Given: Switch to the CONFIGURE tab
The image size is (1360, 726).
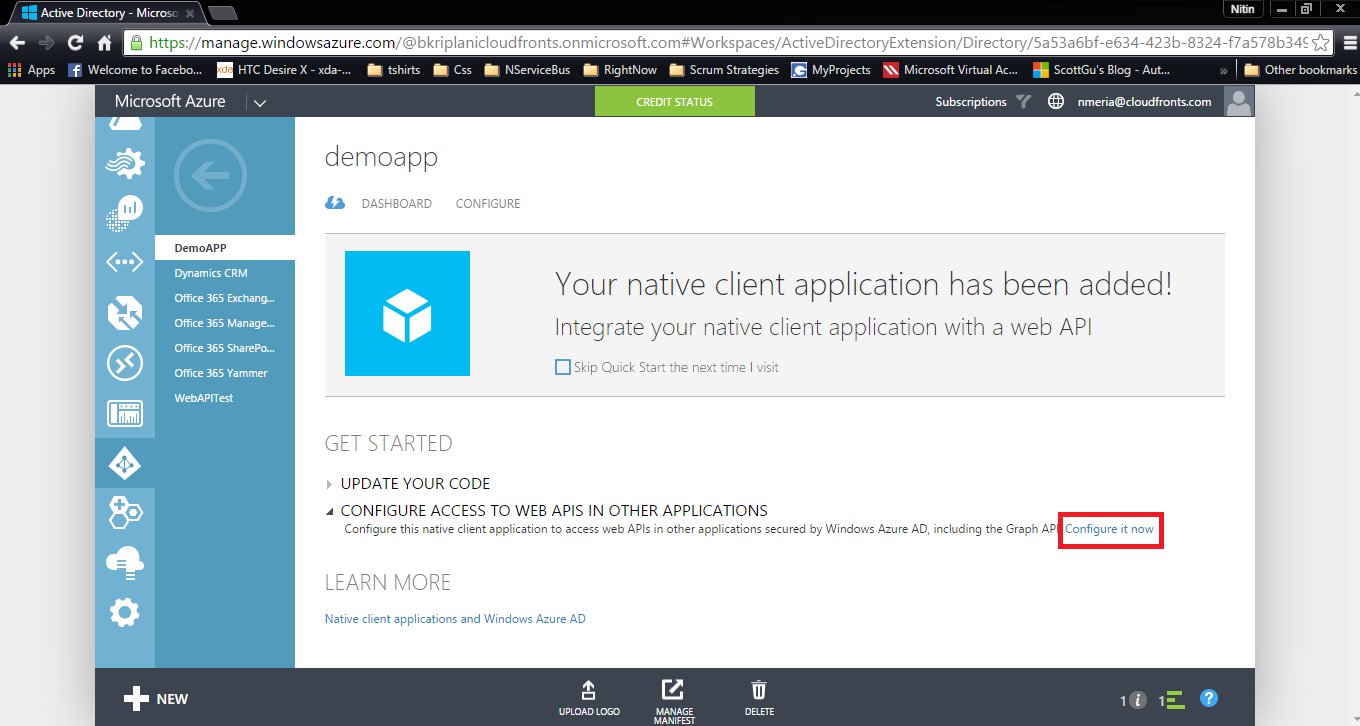Looking at the screenshot, I should (x=488, y=203).
